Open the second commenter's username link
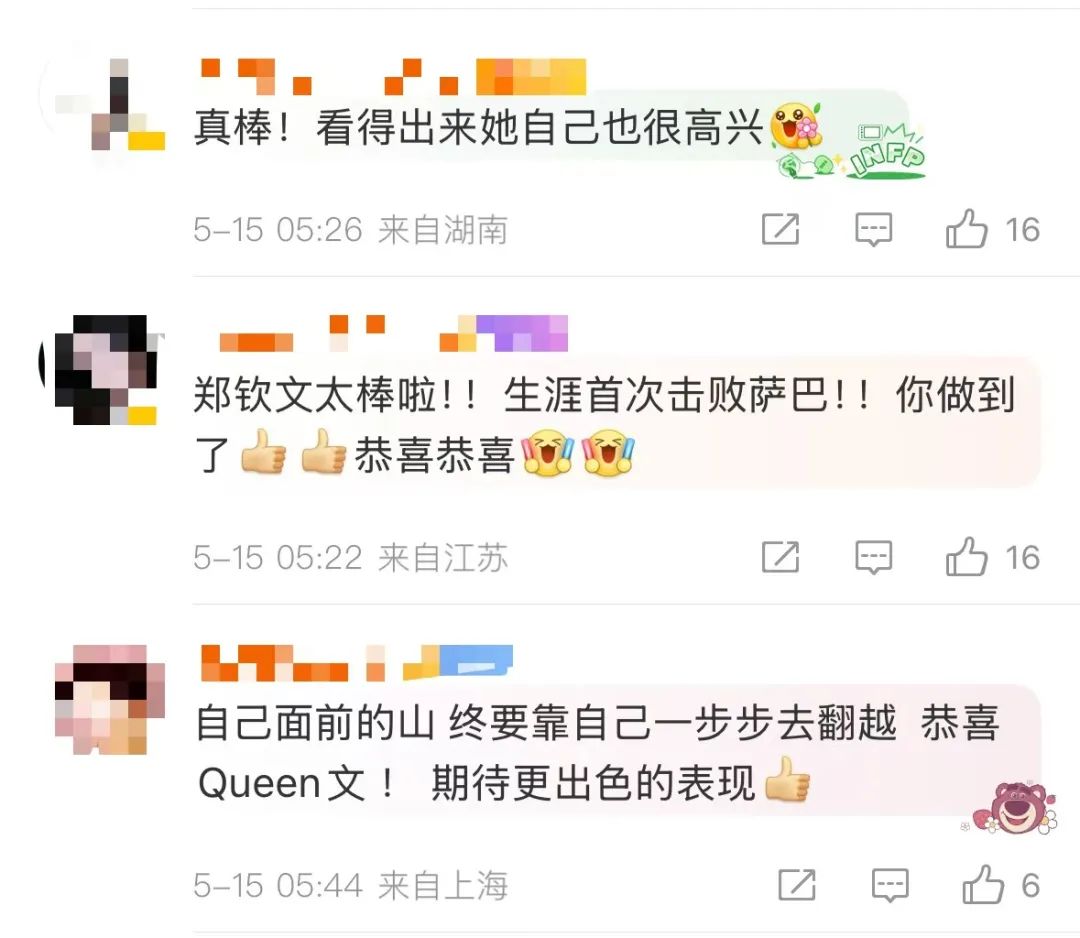The height and width of the screenshot is (938, 1080). point(393,333)
